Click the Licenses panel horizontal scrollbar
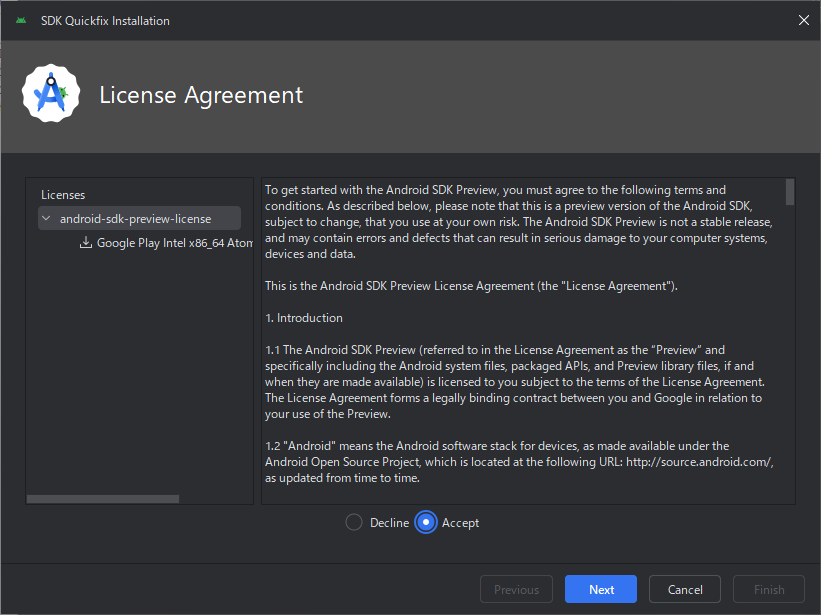Image resolution: width=821 pixels, height=615 pixels. [103, 499]
